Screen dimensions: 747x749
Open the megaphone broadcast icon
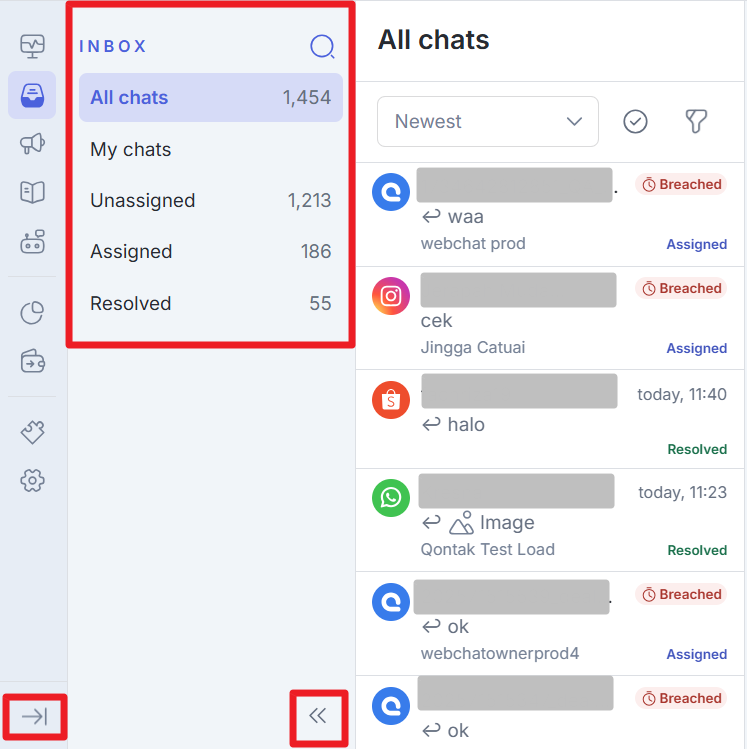coord(32,144)
